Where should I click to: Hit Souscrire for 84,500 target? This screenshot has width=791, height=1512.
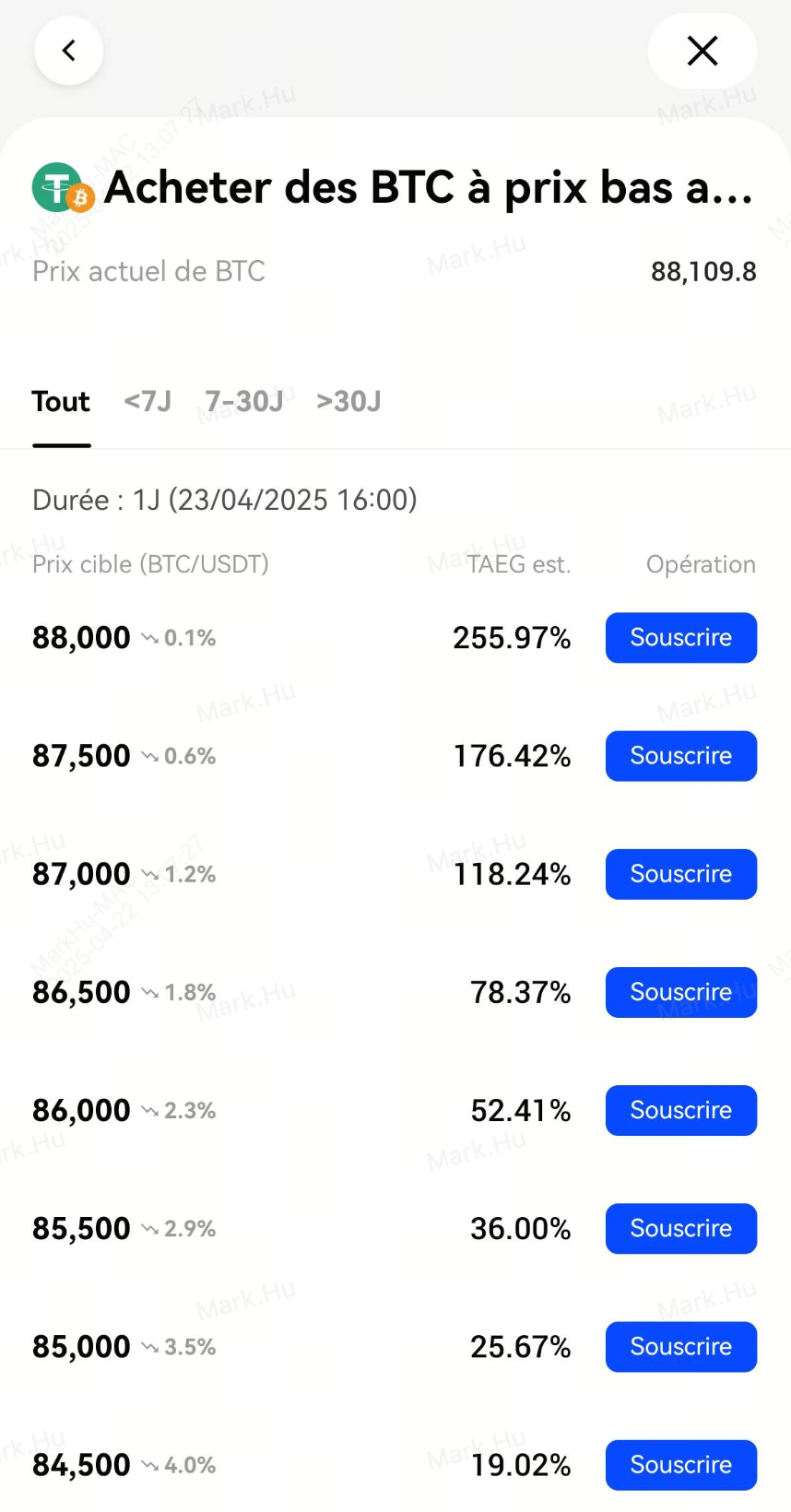click(680, 1464)
